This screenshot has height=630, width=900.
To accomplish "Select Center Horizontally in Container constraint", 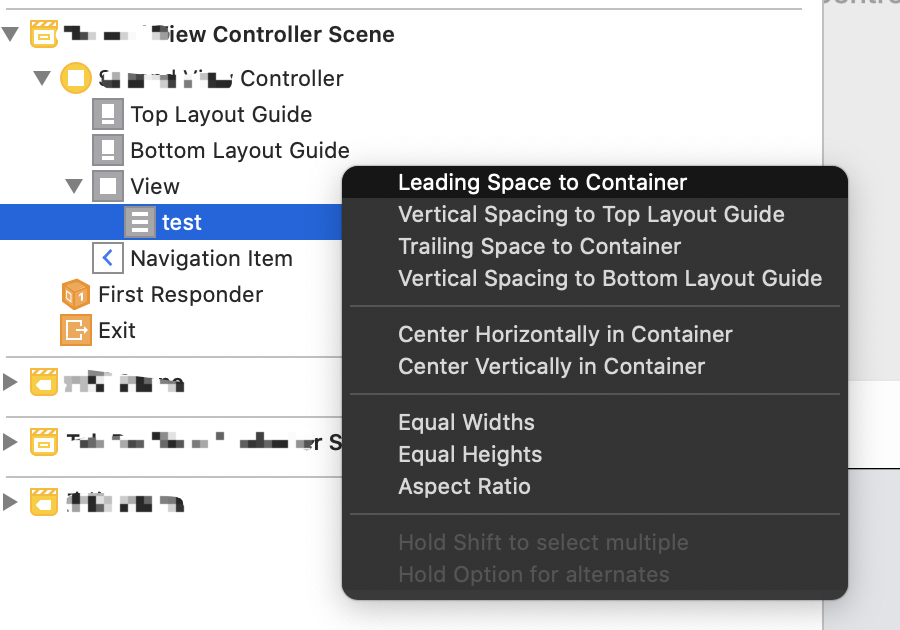I will pyautogui.click(x=565, y=335).
